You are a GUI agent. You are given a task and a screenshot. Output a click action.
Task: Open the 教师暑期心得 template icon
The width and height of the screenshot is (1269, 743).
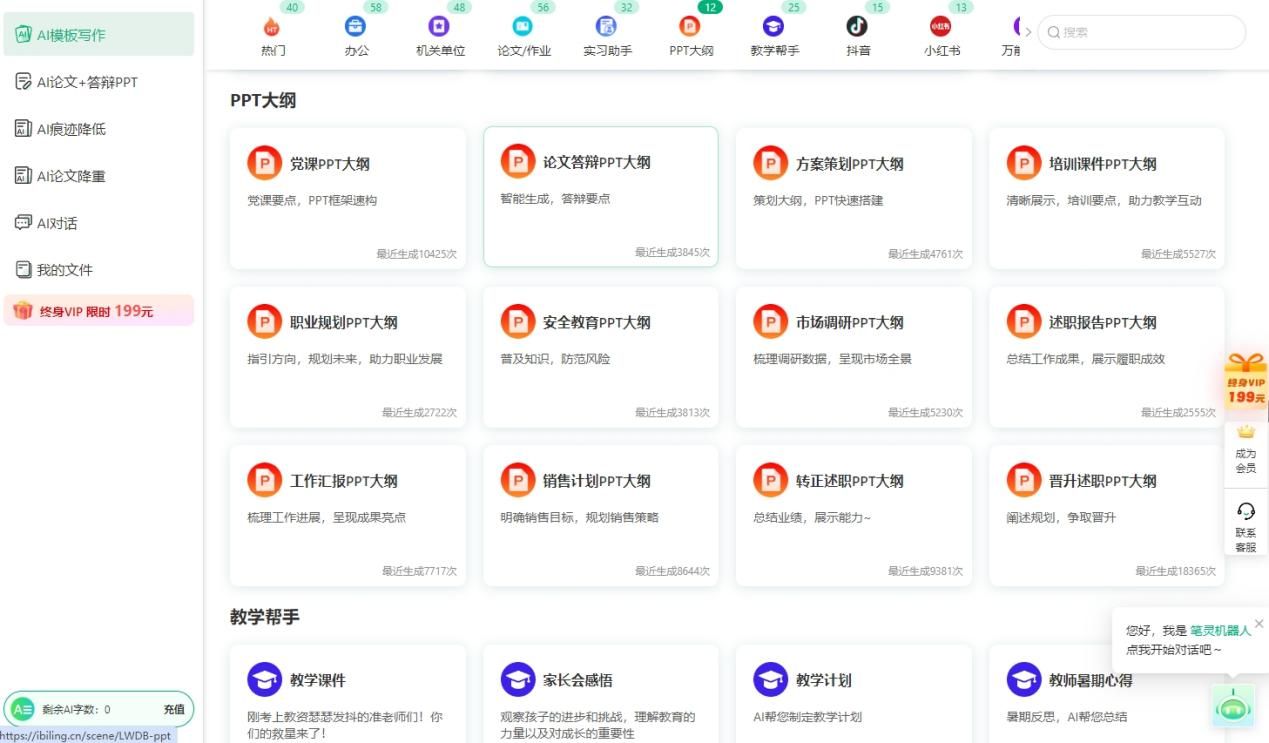(x=1023, y=680)
